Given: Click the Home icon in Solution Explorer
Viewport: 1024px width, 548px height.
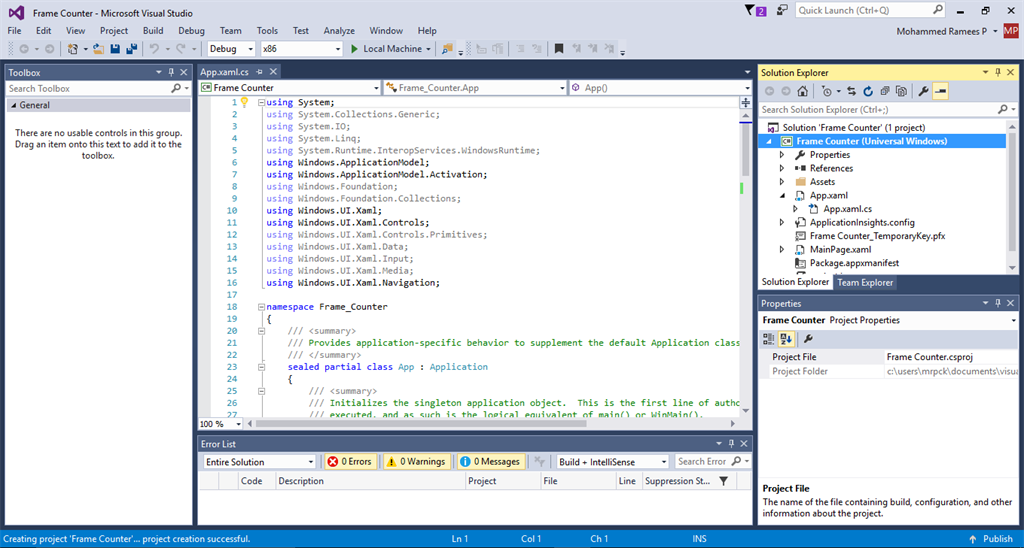Looking at the screenshot, I should (x=803, y=91).
